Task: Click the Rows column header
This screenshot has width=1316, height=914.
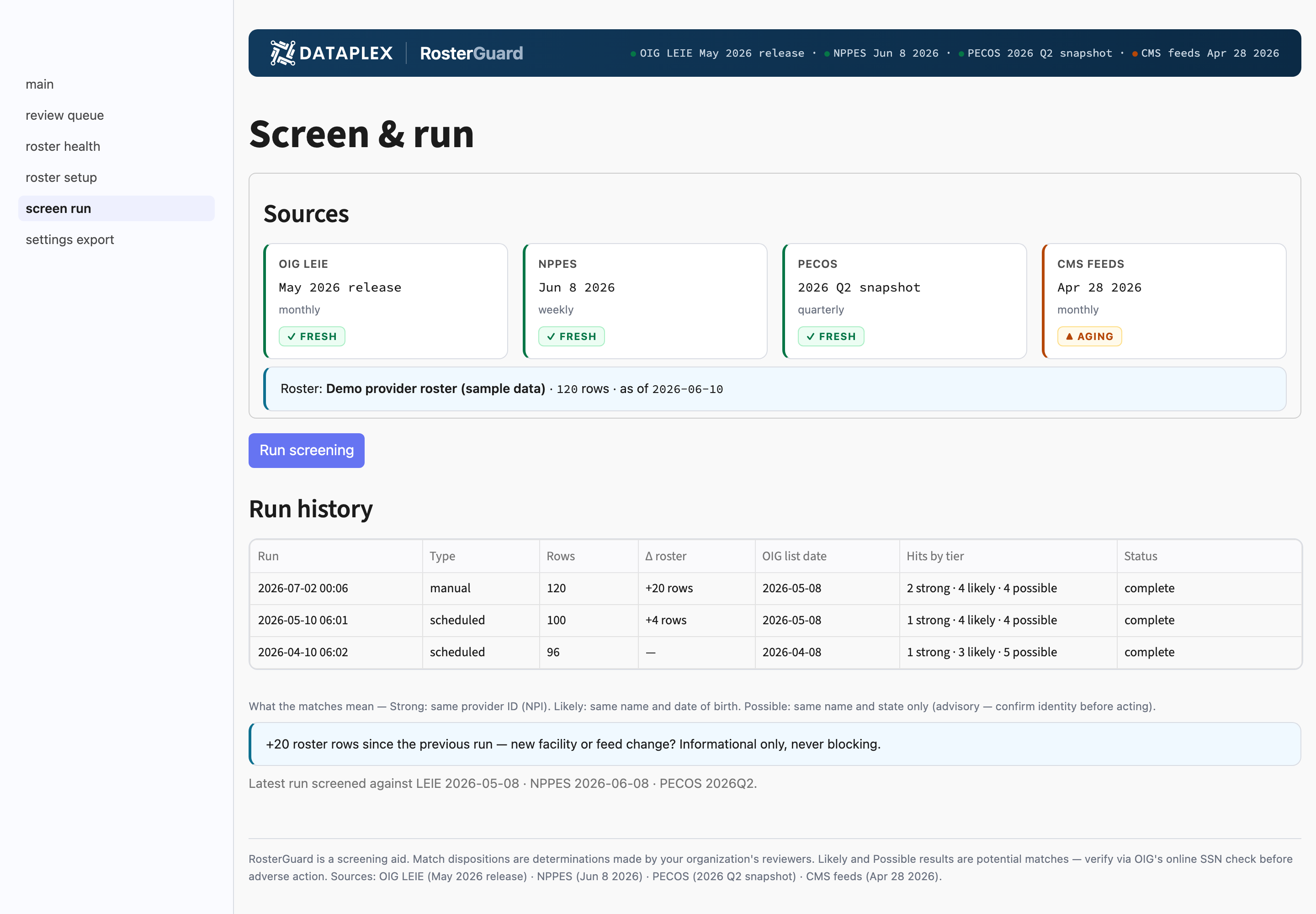Action: coord(589,556)
